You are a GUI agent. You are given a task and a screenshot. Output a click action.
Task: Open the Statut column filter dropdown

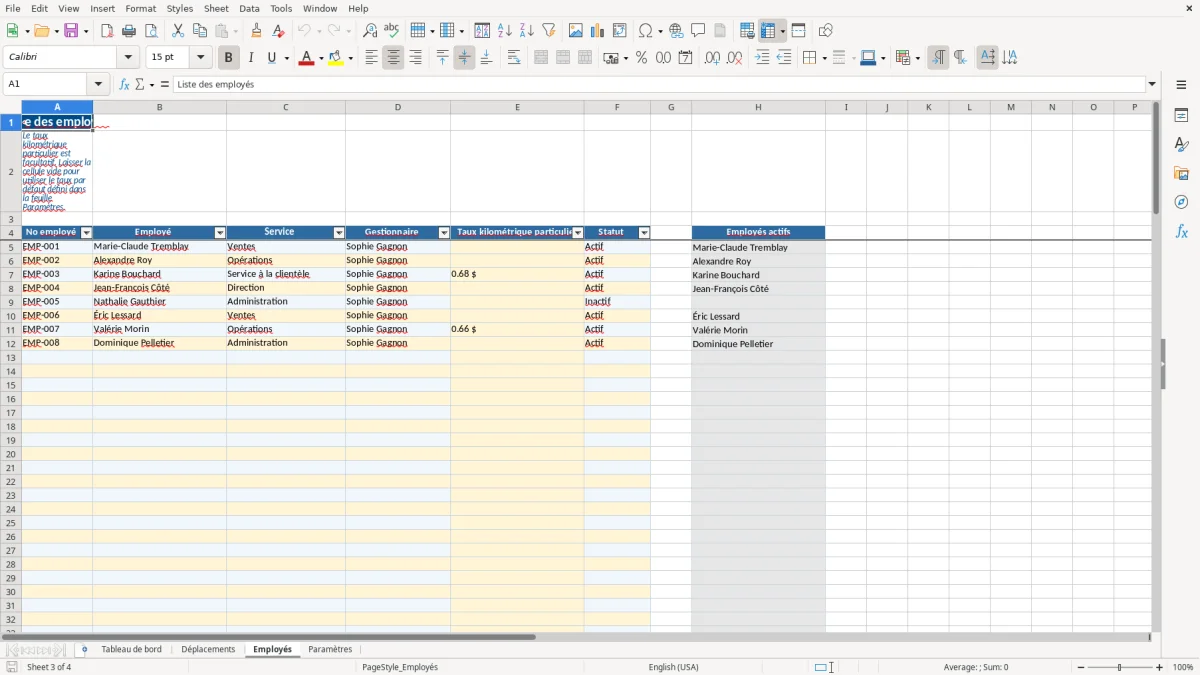(x=644, y=233)
